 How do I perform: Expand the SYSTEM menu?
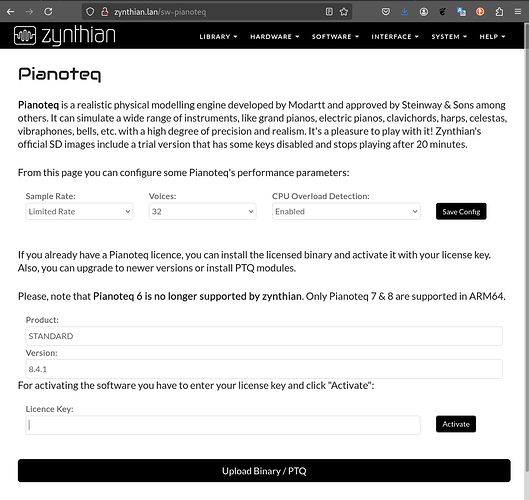pyautogui.click(x=449, y=36)
